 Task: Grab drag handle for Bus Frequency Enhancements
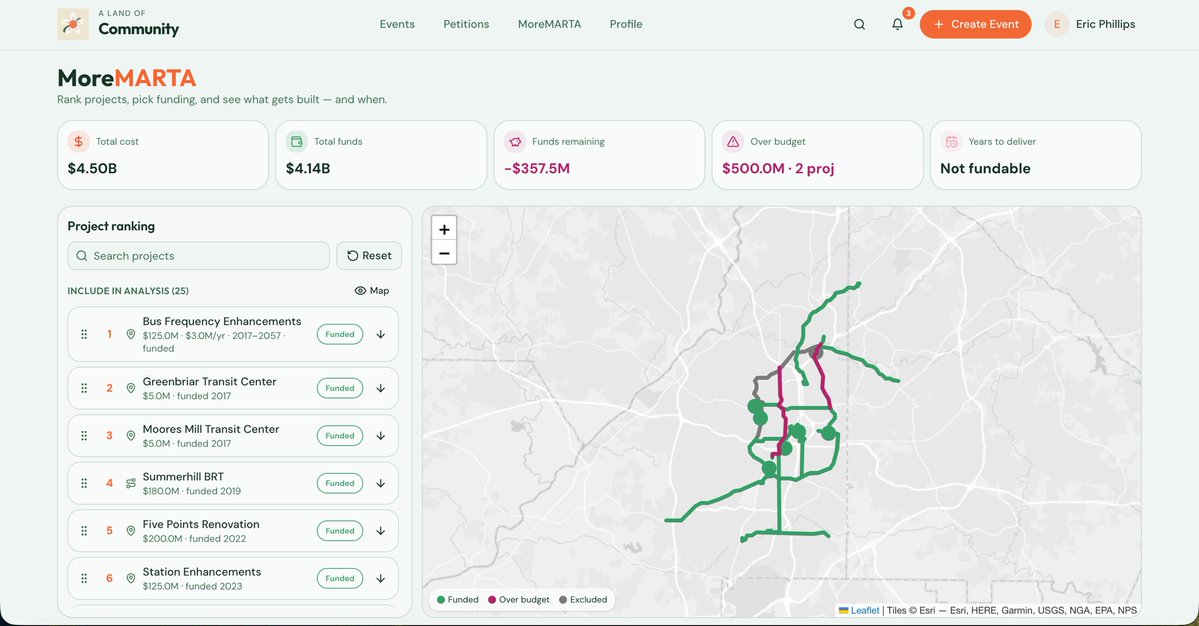click(84, 334)
